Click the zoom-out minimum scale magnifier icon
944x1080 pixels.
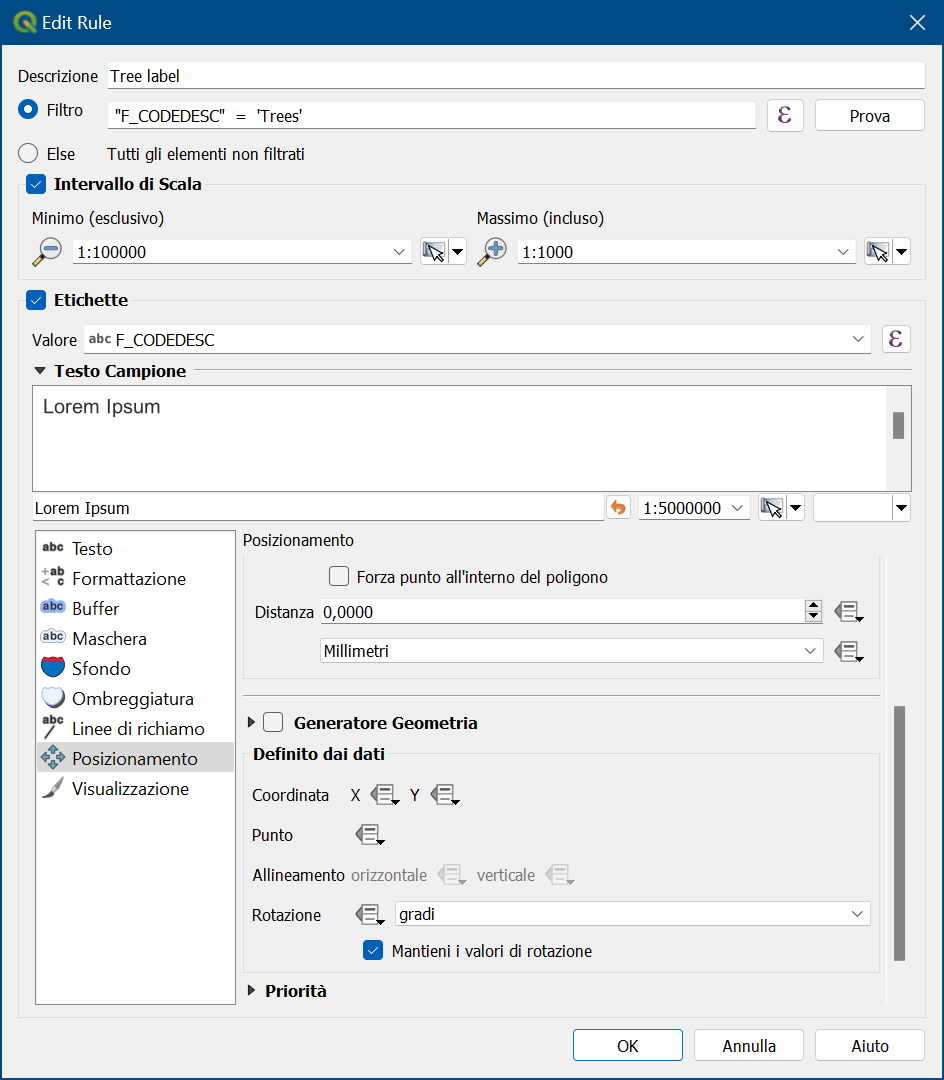point(47,251)
